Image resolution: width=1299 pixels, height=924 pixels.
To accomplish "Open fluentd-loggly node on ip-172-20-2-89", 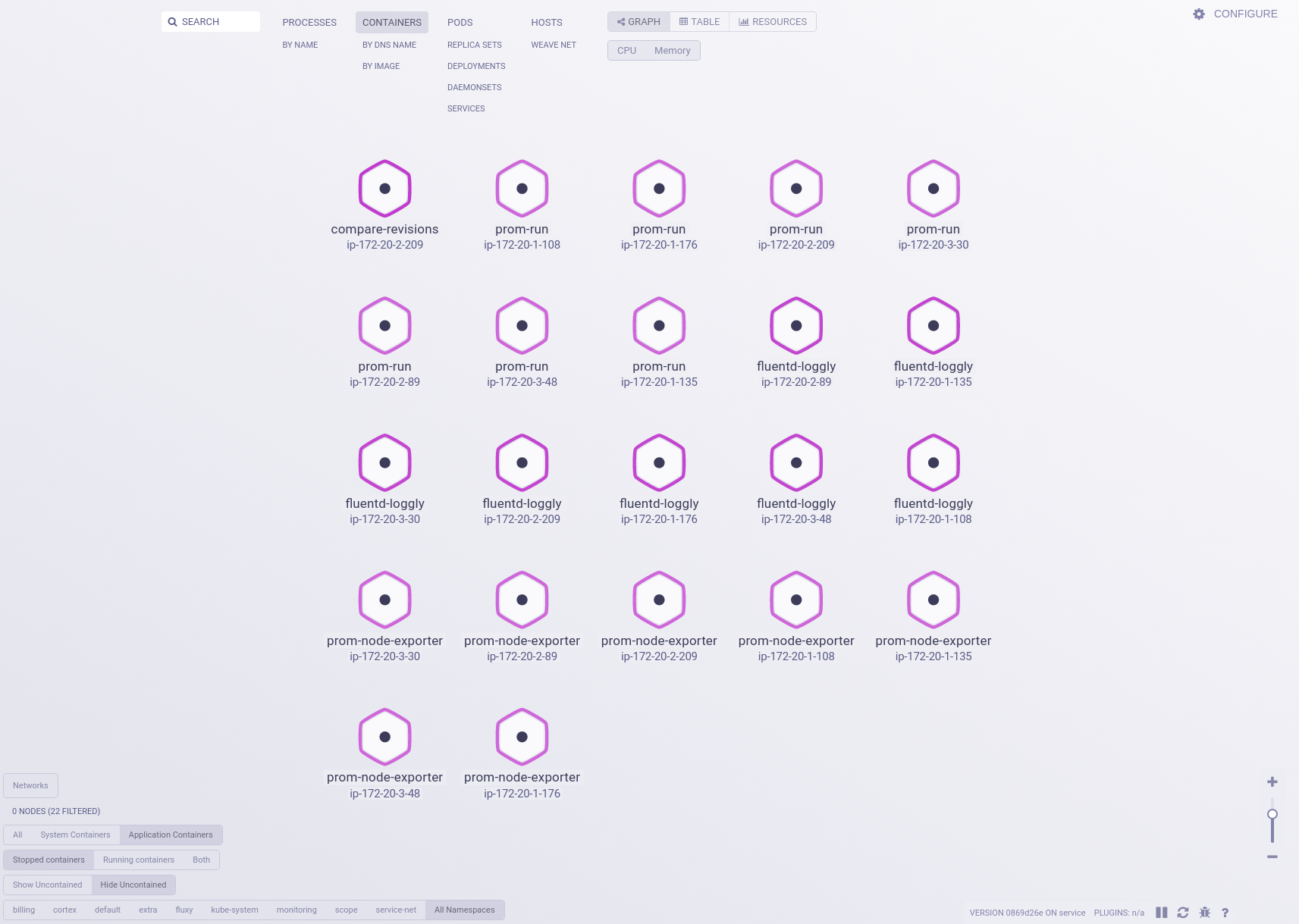I will tap(796, 326).
